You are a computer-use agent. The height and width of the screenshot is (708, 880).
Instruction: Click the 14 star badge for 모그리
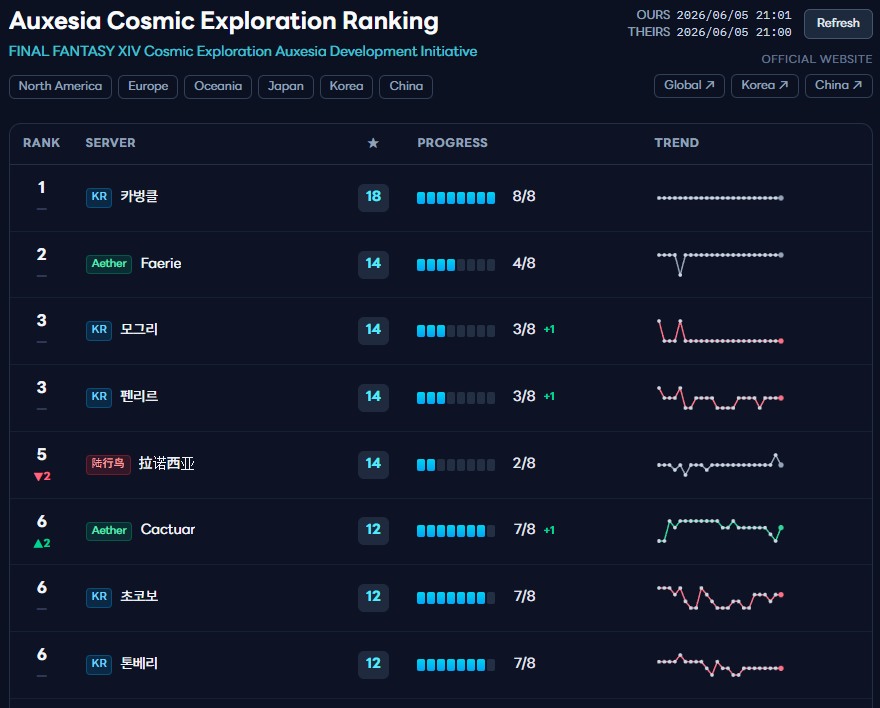(x=373, y=330)
